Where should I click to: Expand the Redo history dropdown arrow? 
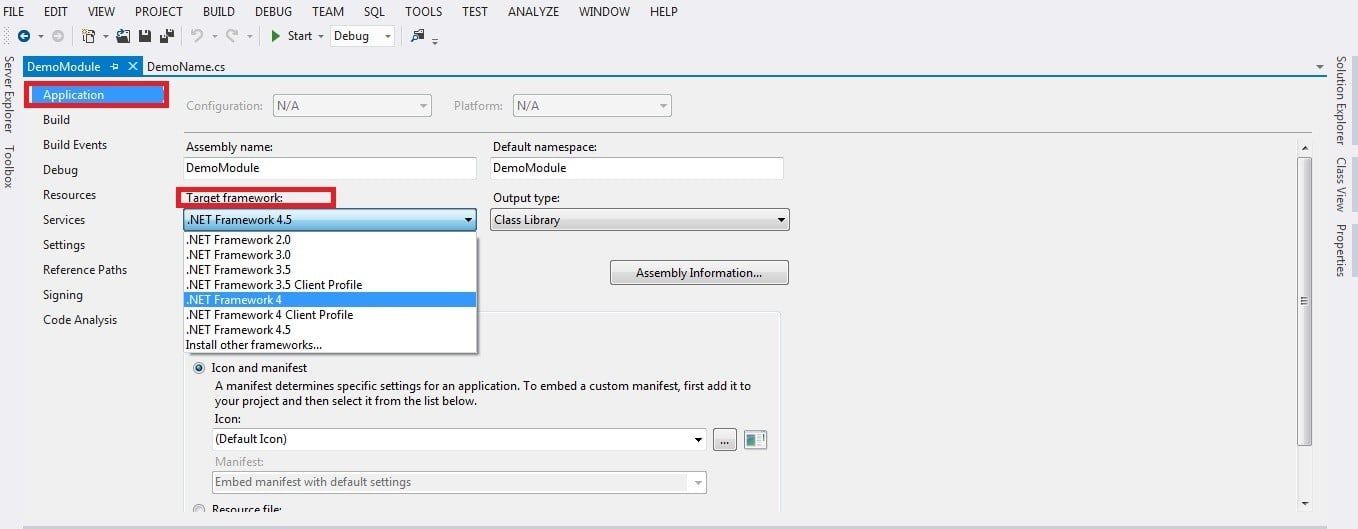pos(249,36)
